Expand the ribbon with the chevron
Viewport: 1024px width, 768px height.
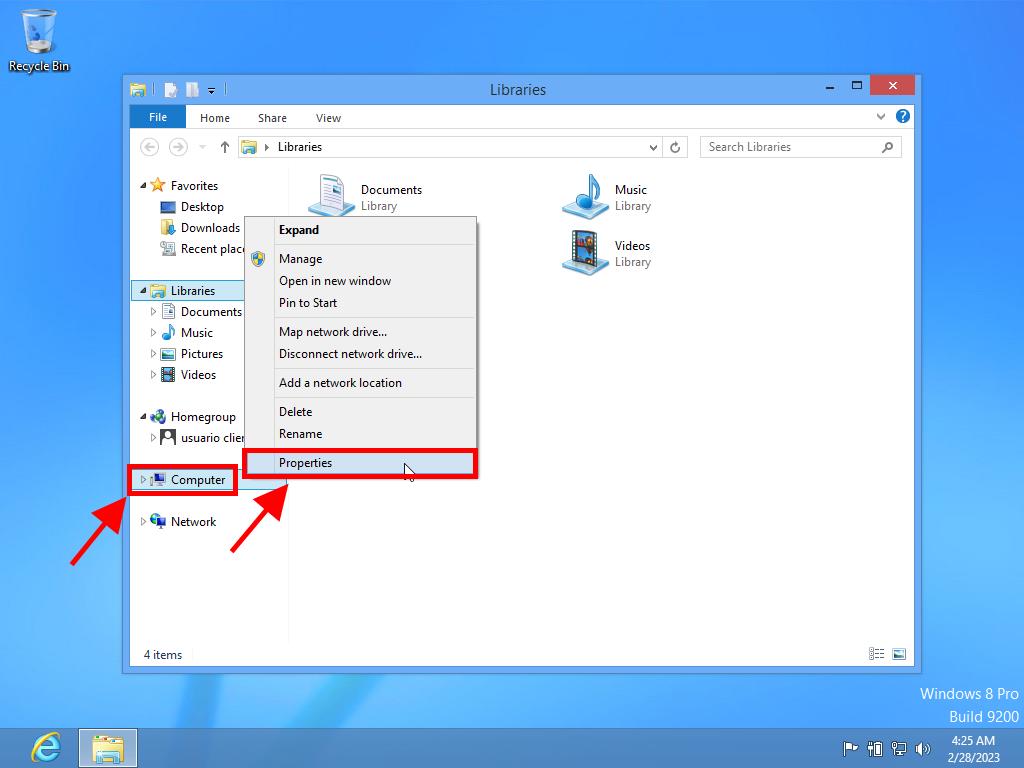click(x=881, y=117)
